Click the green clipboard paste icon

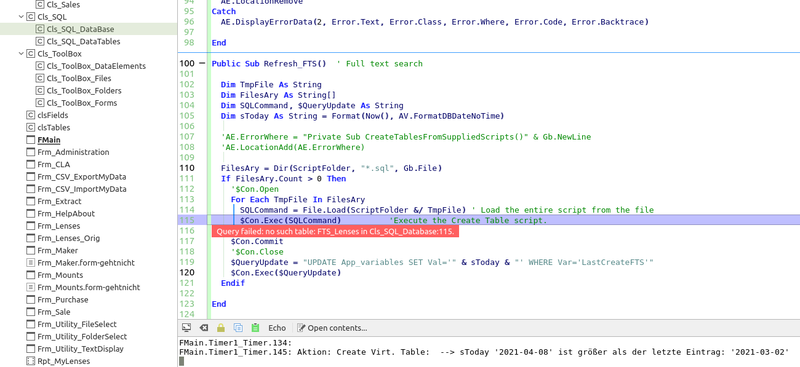coord(255,328)
